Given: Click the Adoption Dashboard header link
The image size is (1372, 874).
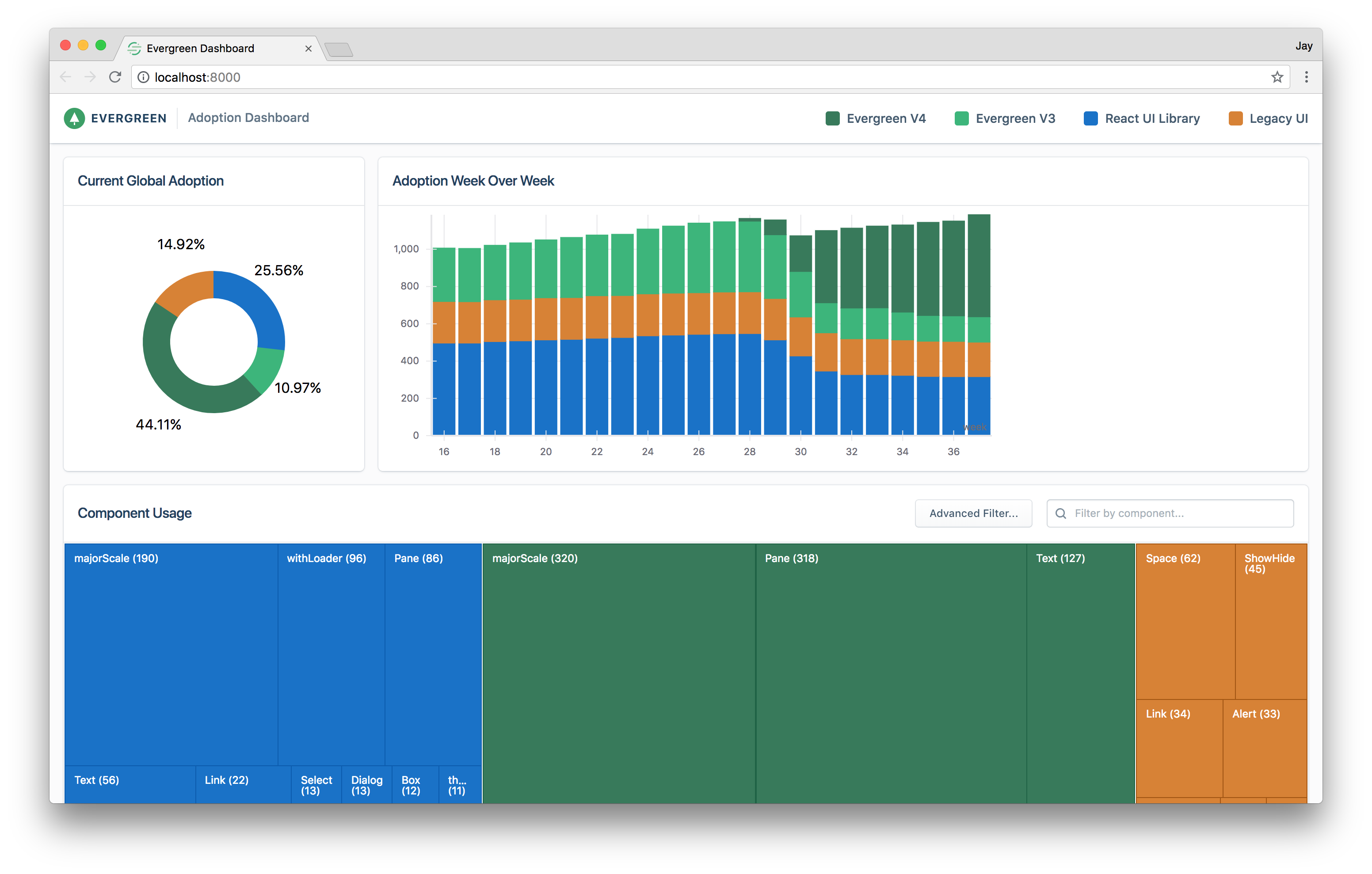Looking at the screenshot, I should (x=248, y=118).
